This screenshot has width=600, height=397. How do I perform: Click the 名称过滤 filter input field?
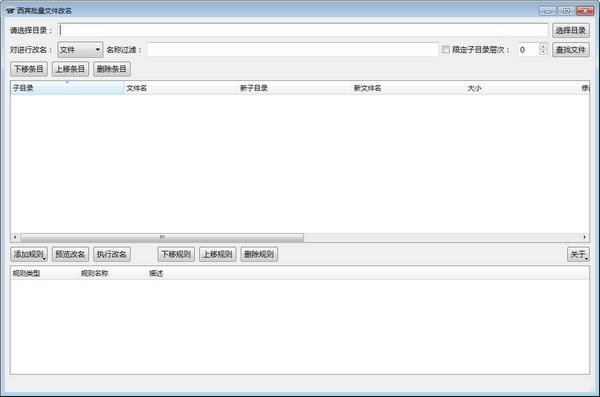coord(293,50)
